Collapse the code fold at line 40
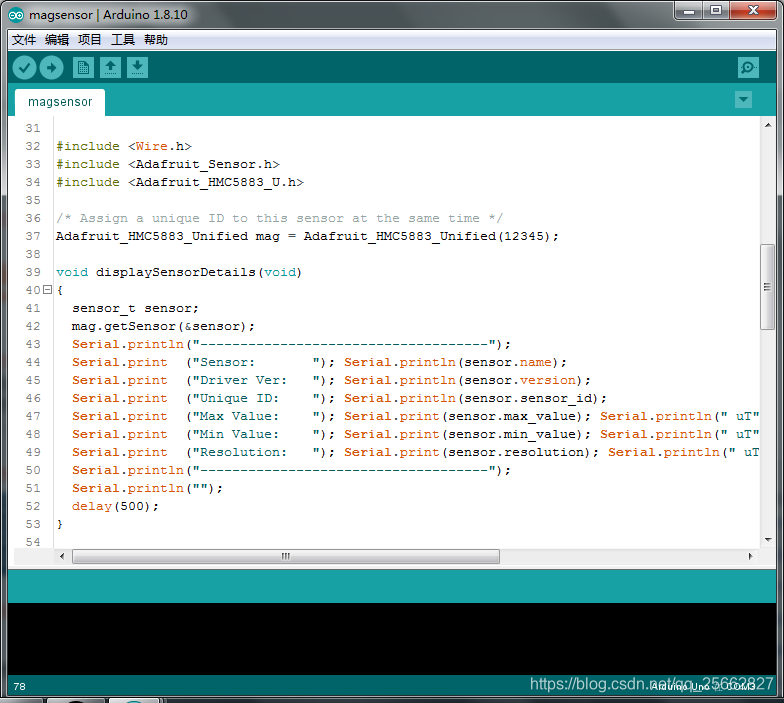This screenshot has width=784, height=703. 48,290
